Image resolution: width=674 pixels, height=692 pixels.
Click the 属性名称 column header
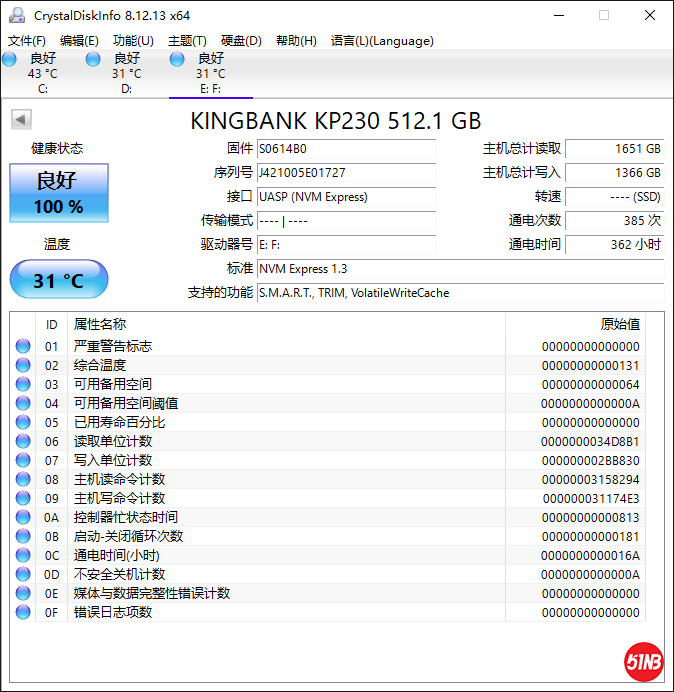[100, 324]
